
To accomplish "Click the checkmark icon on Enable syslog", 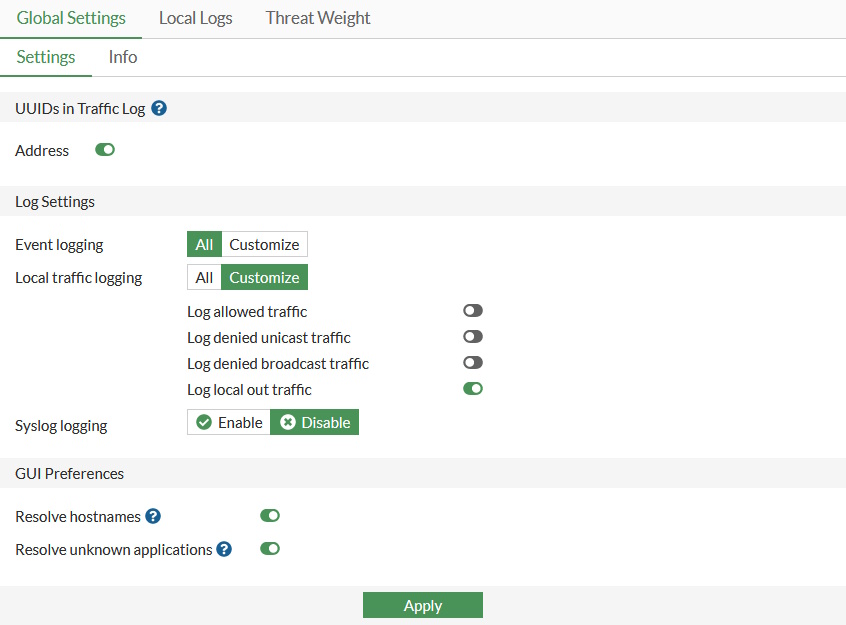I will coord(203,422).
